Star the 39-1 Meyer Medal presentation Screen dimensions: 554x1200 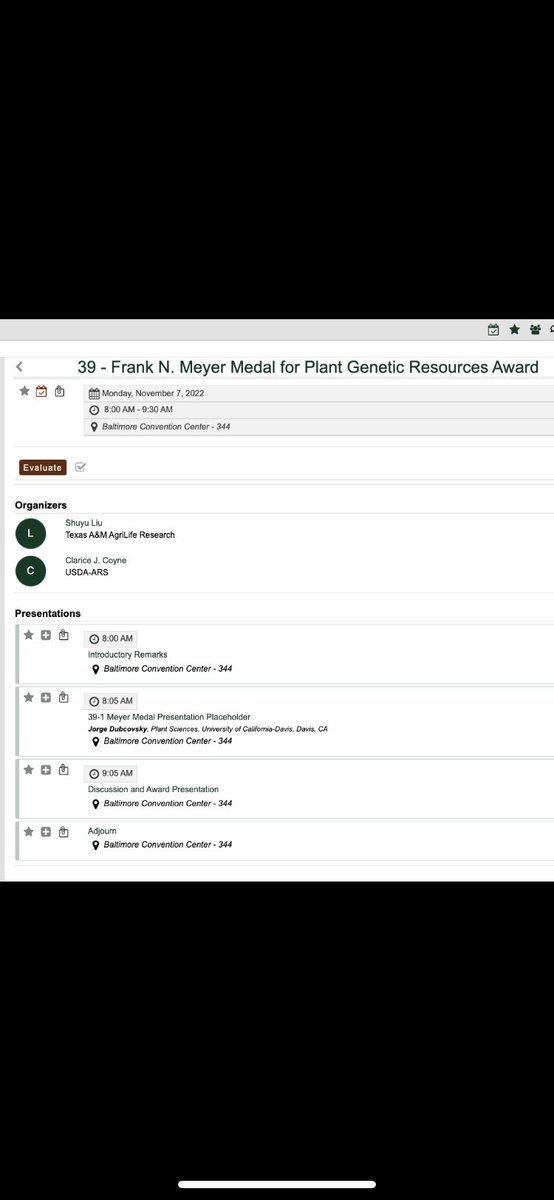coord(29,697)
